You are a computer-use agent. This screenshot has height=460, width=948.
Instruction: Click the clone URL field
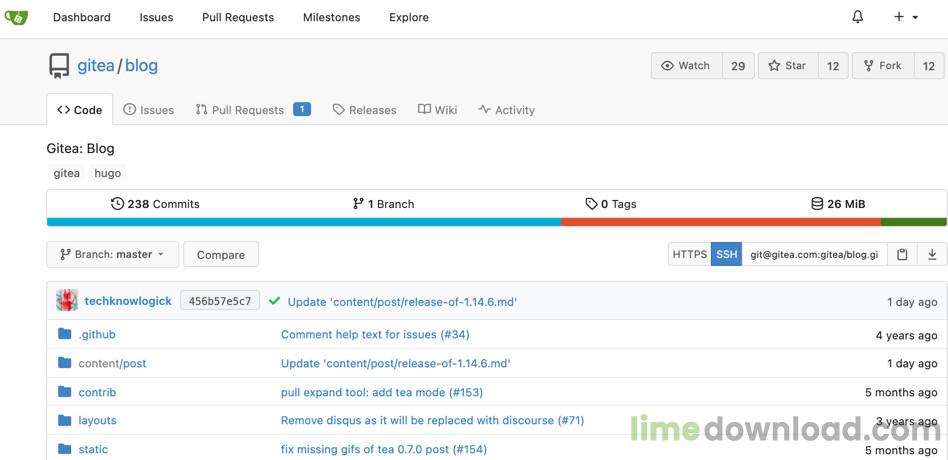(x=814, y=254)
